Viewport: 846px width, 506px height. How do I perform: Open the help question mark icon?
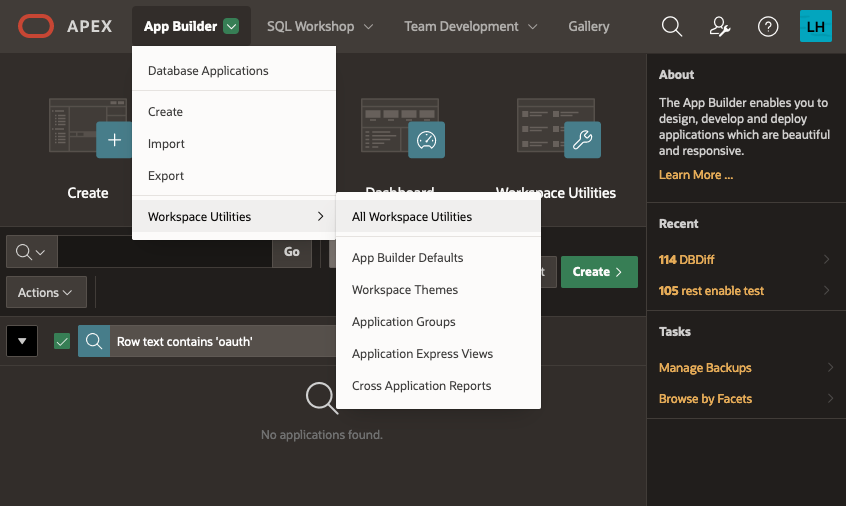point(768,26)
